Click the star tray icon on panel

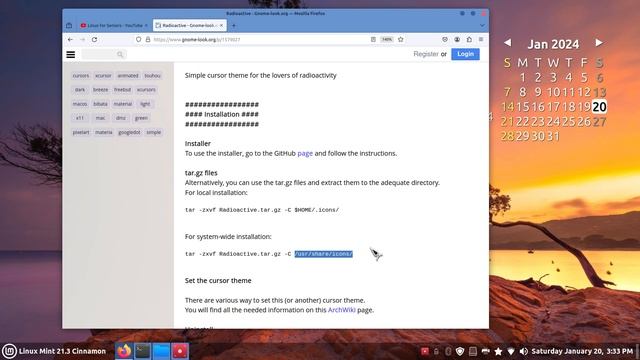(x=498, y=351)
